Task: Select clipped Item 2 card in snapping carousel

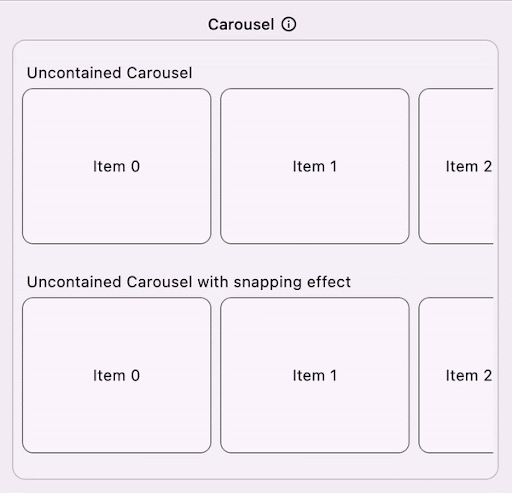Action: [456, 375]
